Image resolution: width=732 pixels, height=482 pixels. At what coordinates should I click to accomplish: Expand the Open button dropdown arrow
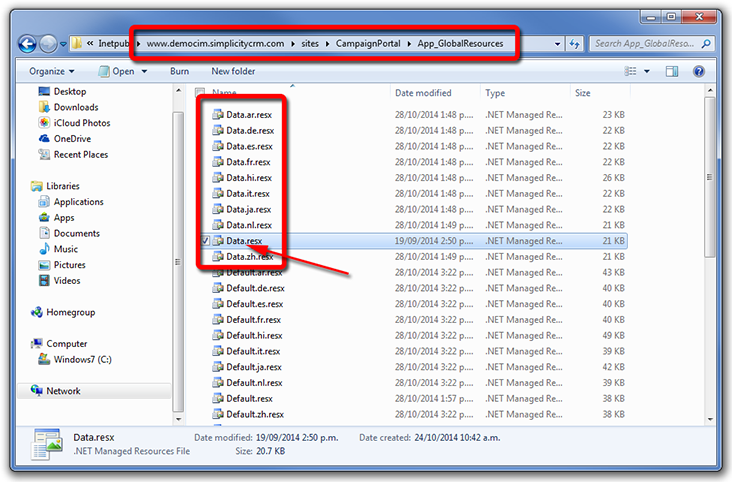pos(144,71)
